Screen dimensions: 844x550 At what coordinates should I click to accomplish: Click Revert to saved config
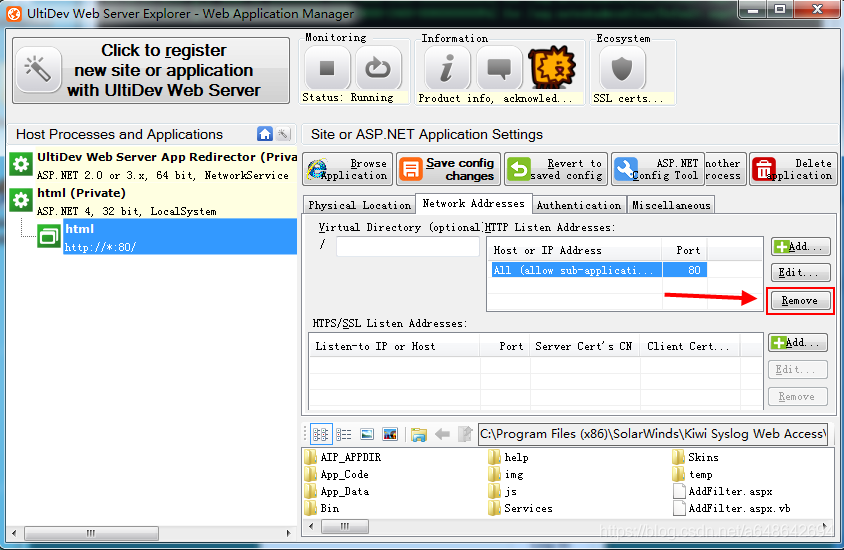click(555, 169)
